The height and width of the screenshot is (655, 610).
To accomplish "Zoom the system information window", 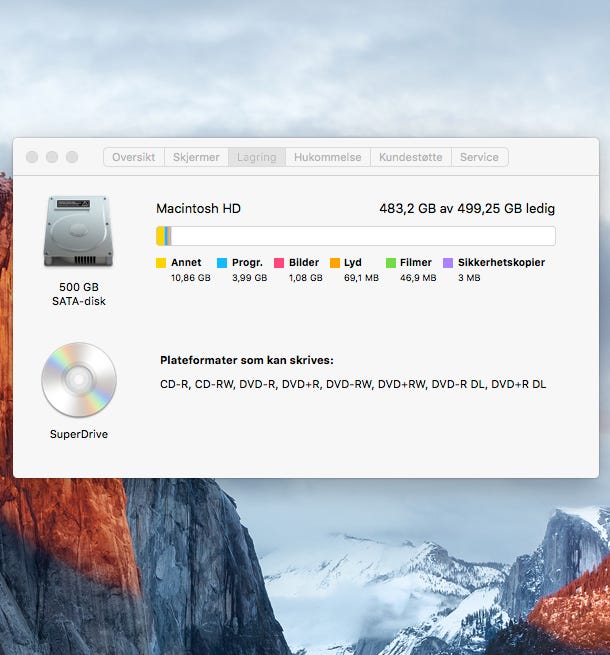I will point(72,157).
